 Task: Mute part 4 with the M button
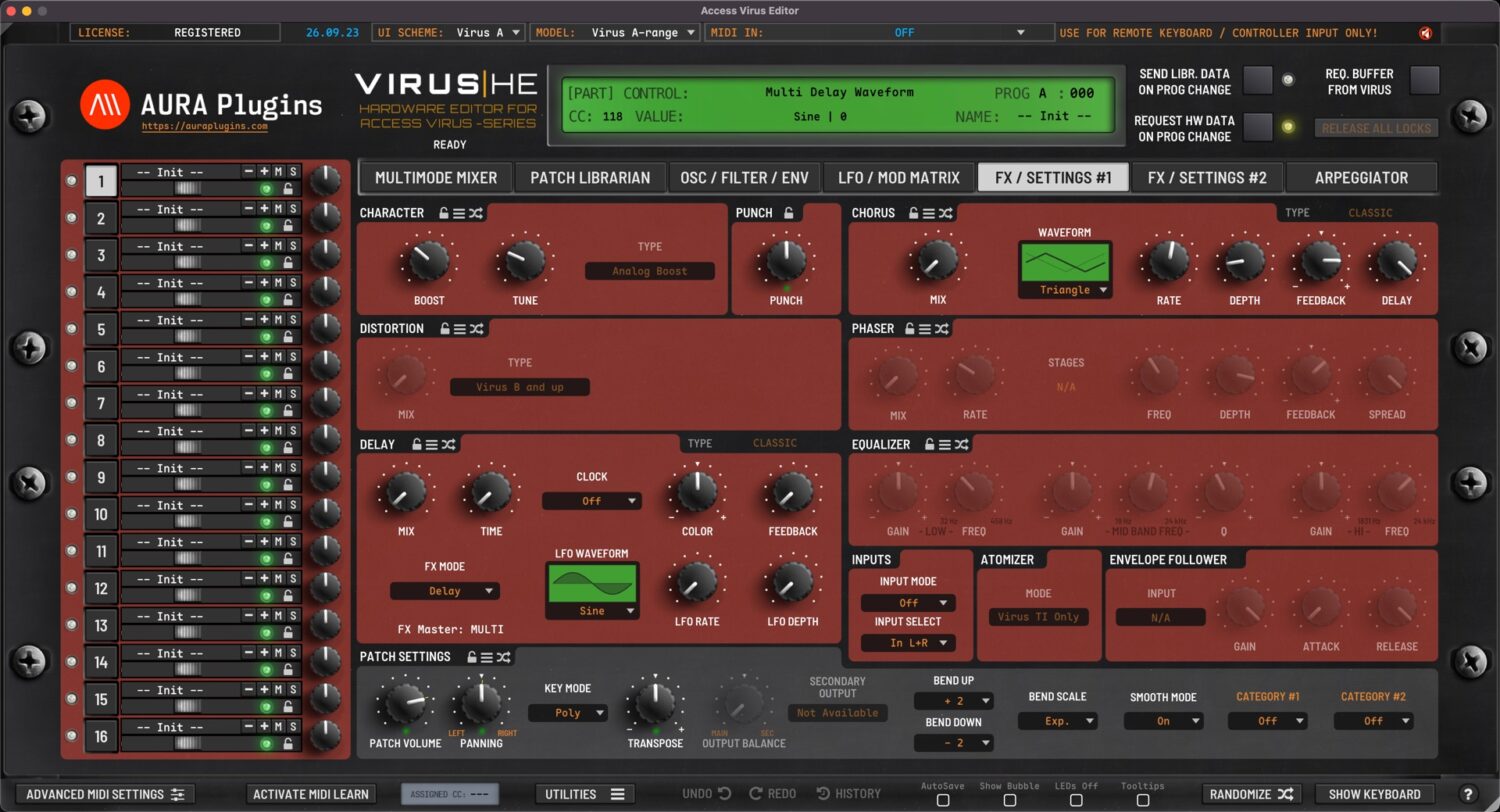pyautogui.click(x=279, y=283)
